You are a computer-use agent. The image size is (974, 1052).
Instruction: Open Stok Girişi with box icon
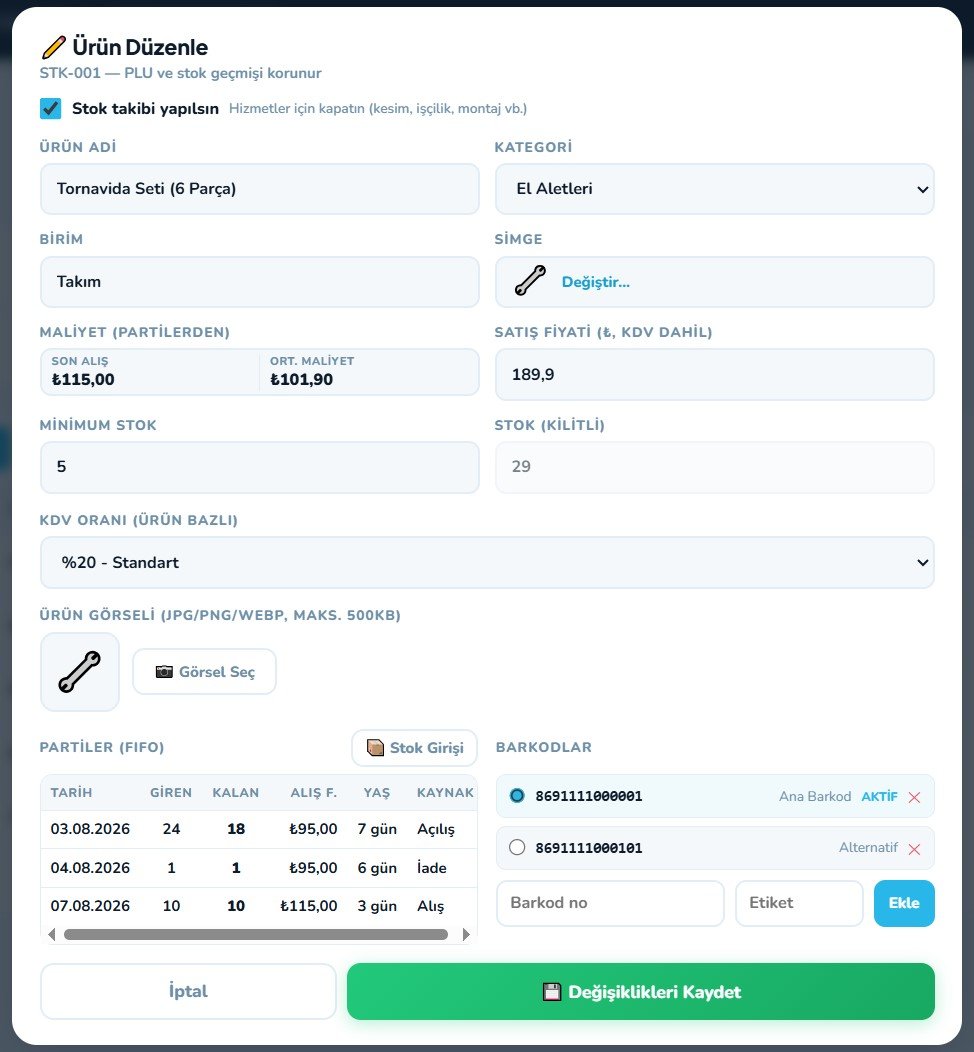415,747
